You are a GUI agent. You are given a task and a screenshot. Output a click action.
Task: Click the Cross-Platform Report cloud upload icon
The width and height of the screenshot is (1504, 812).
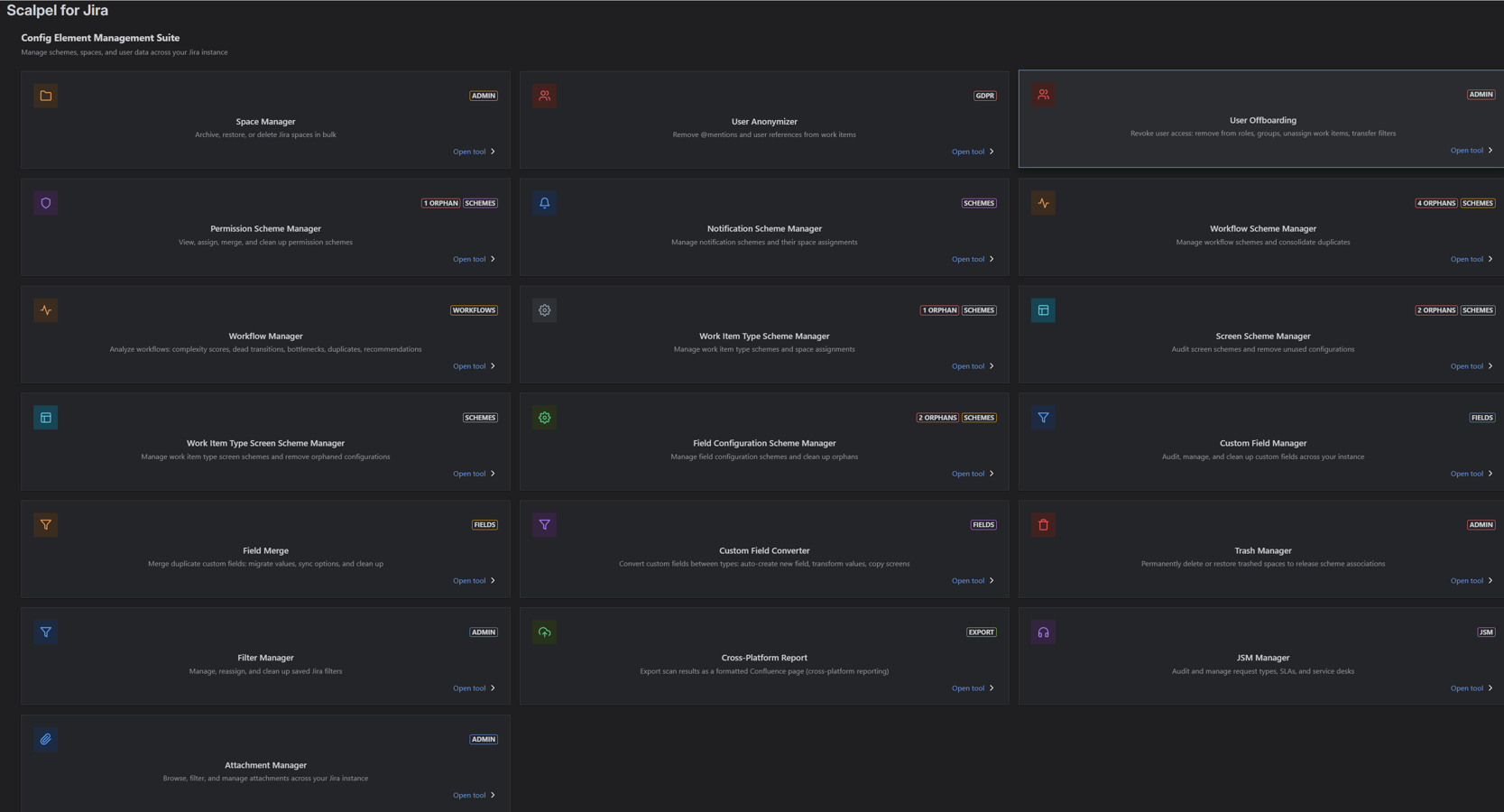545,632
